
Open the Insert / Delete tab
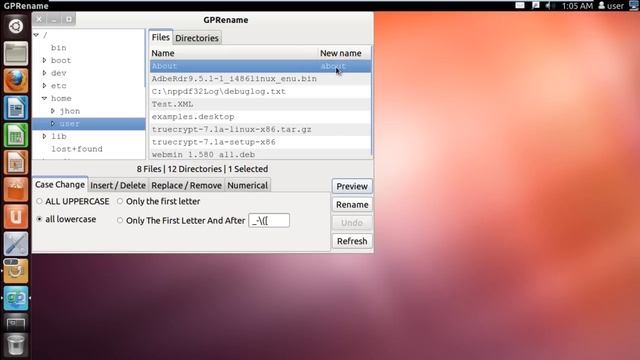pyautogui.click(x=118, y=185)
